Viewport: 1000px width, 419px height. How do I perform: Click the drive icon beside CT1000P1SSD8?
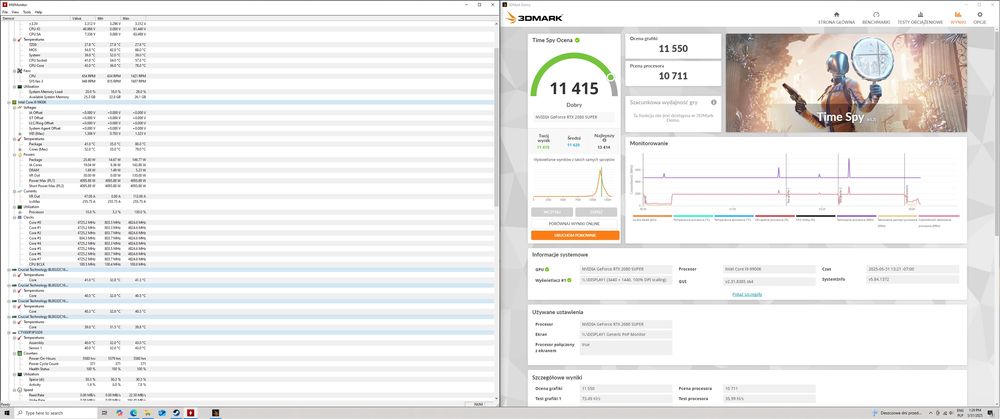pos(14,332)
